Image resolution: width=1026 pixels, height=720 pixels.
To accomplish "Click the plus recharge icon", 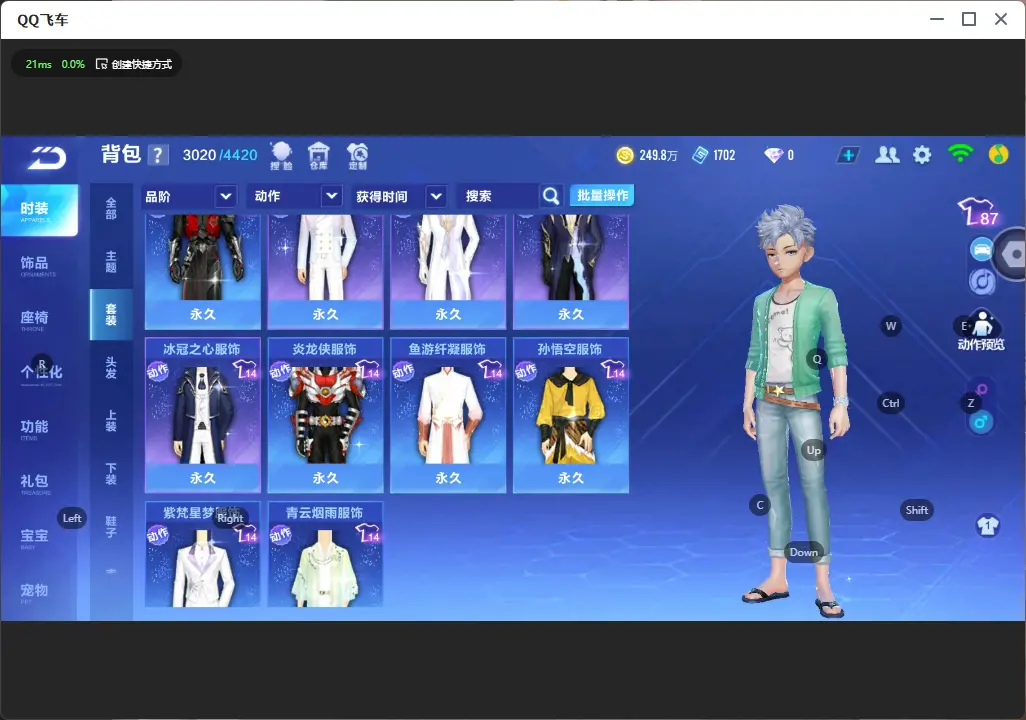I will [x=848, y=155].
